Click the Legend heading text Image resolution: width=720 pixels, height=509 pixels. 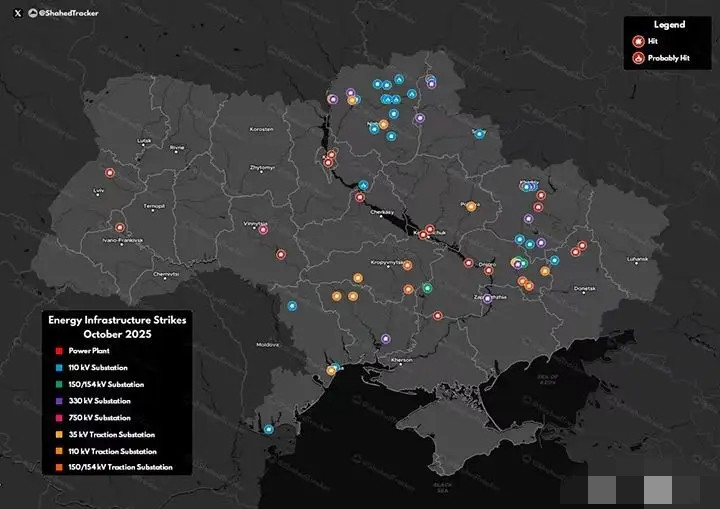click(669, 25)
